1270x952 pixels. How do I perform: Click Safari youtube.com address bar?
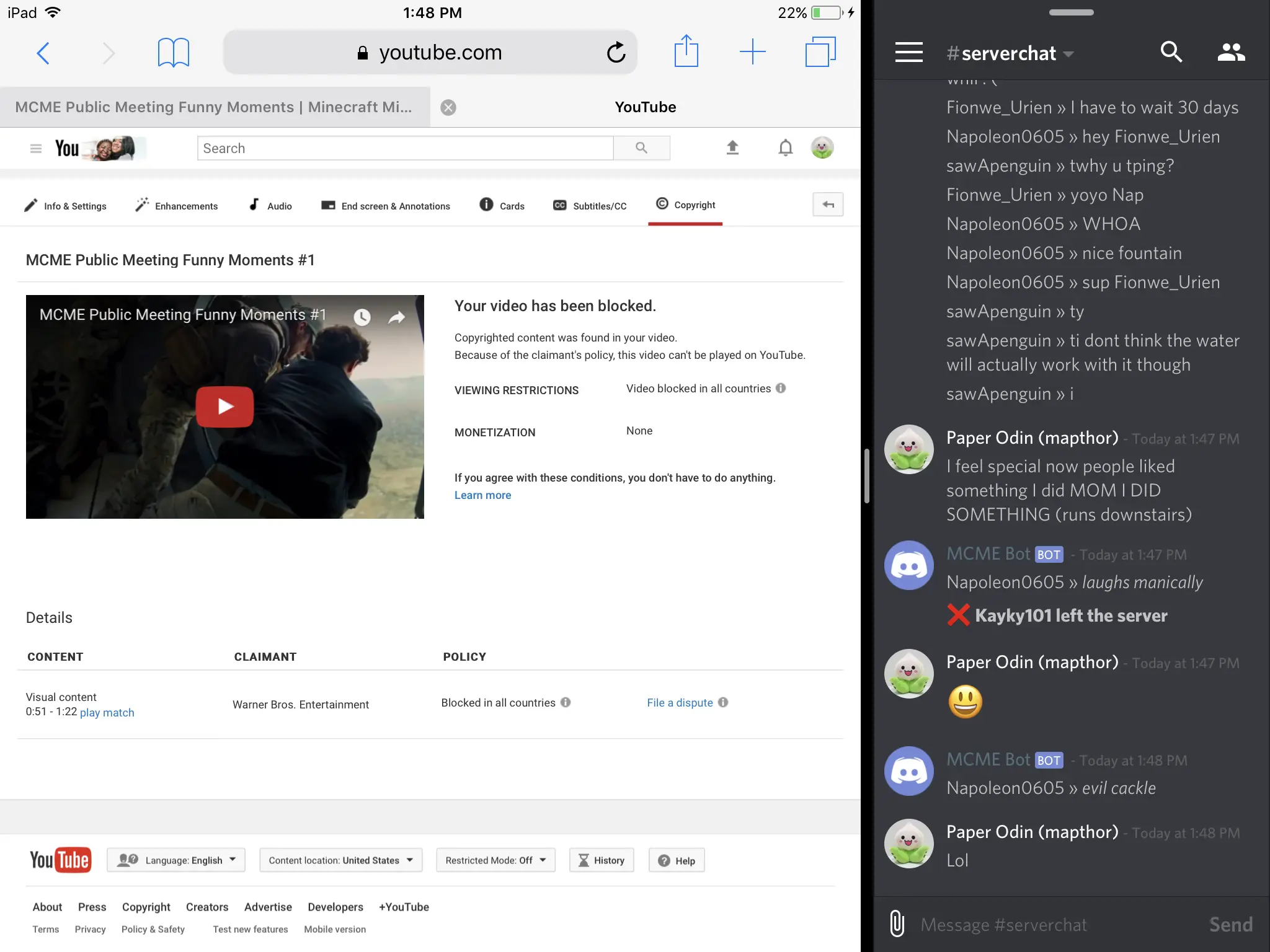pos(430,53)
